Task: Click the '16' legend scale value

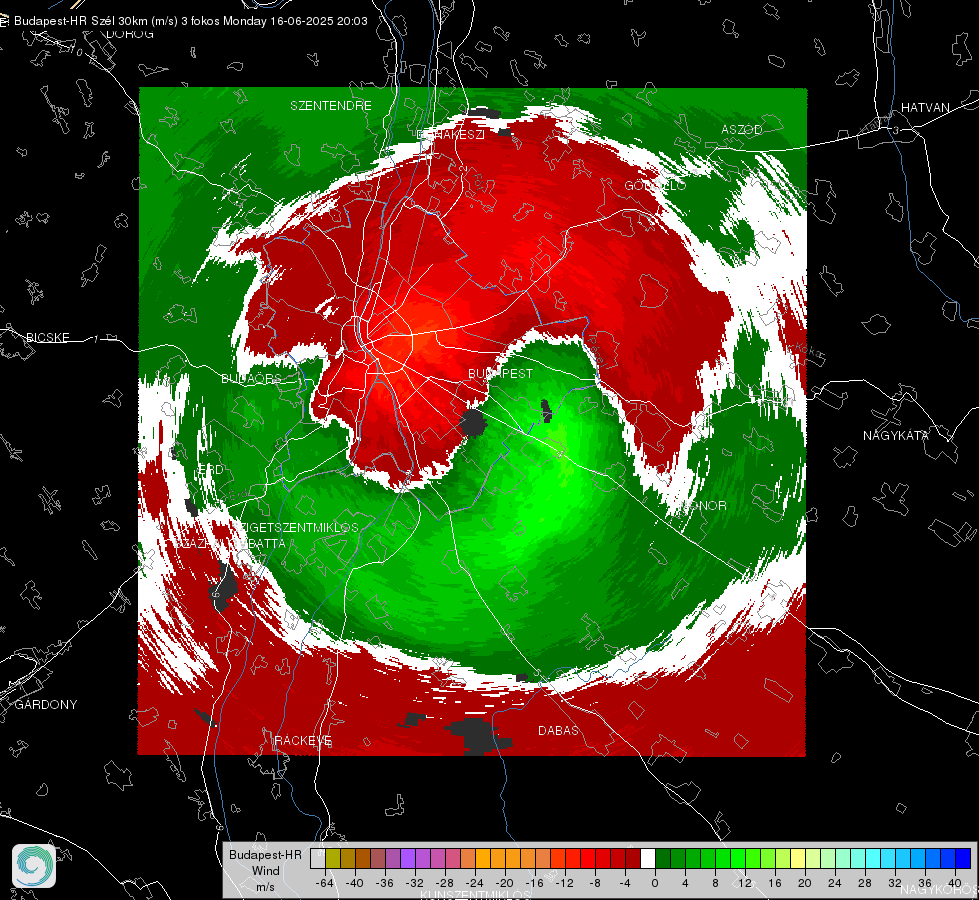Action: pyautogui.click(x=775, y=883)
